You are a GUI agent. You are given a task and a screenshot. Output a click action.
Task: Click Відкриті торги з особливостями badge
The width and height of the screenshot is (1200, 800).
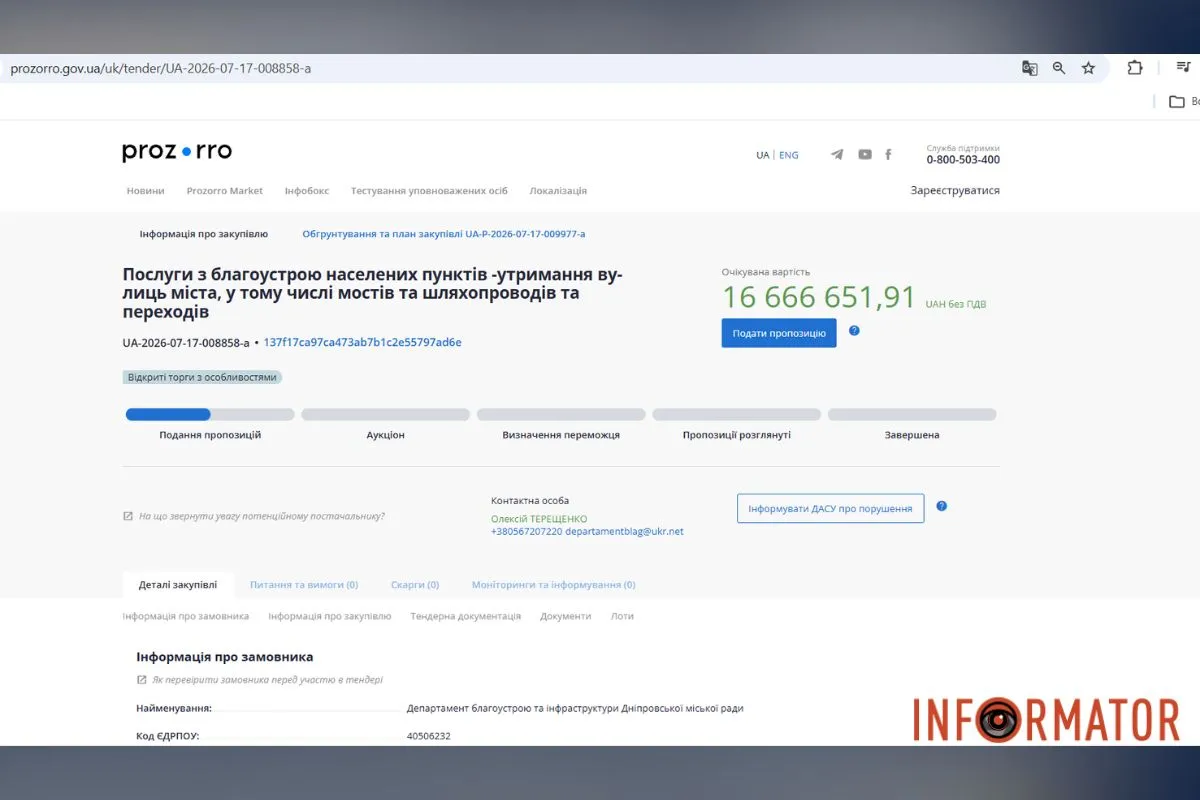pos(202,378)
